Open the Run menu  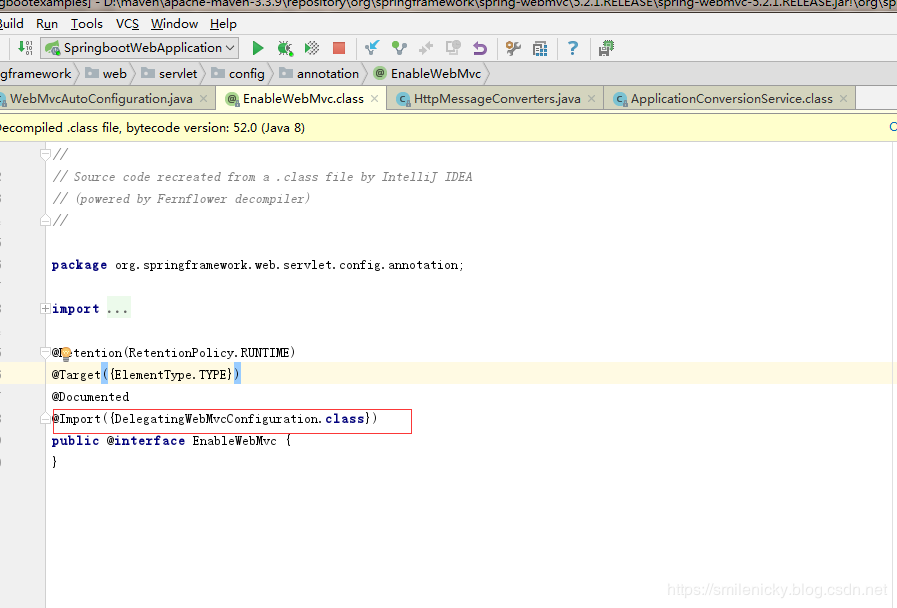pyautogui.click(x=47, y=24)
